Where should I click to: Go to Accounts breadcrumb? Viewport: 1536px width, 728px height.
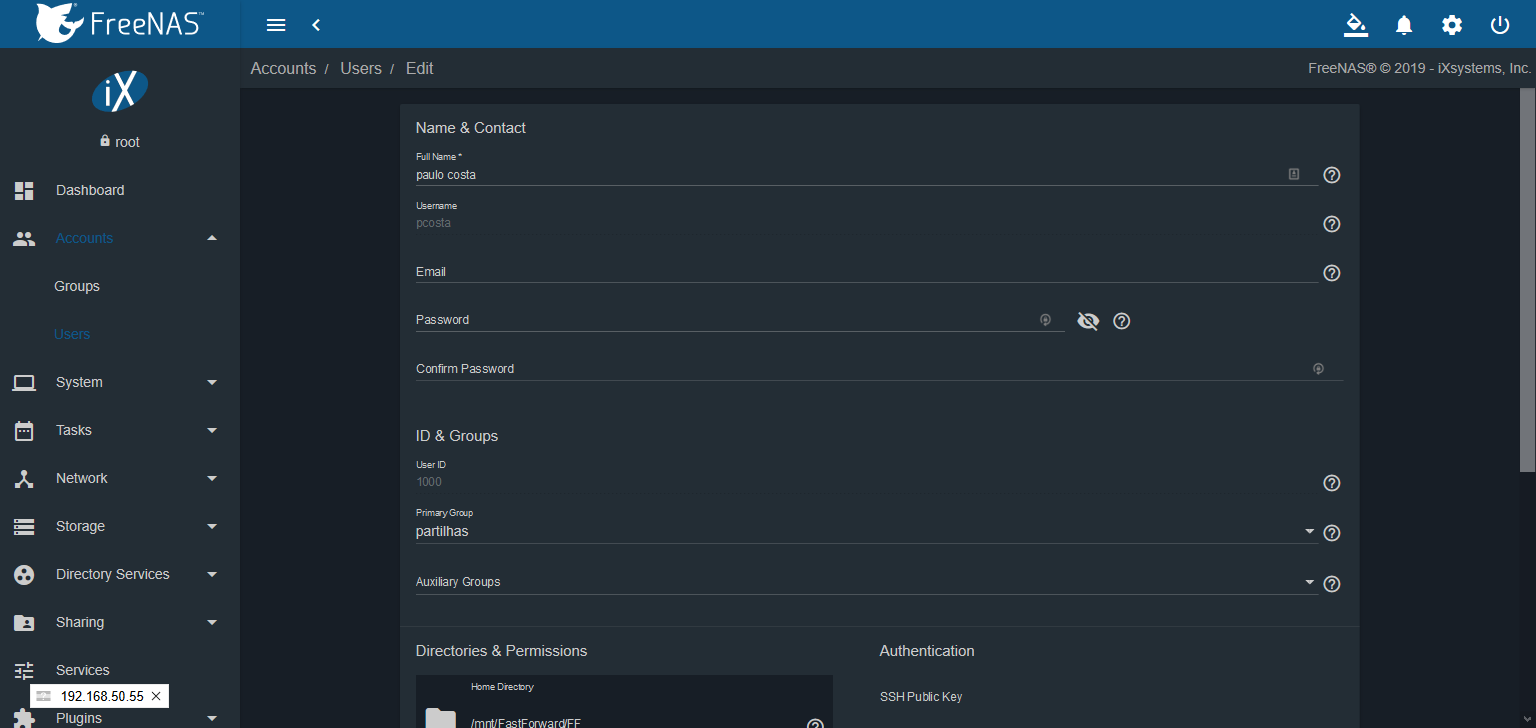tap(283, 69)
